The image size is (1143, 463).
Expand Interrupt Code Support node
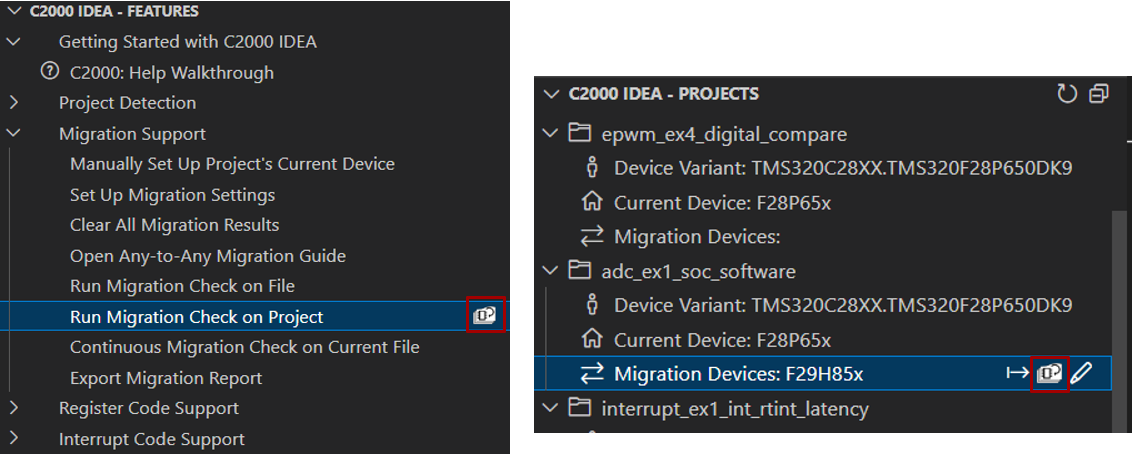pos(14,439)
